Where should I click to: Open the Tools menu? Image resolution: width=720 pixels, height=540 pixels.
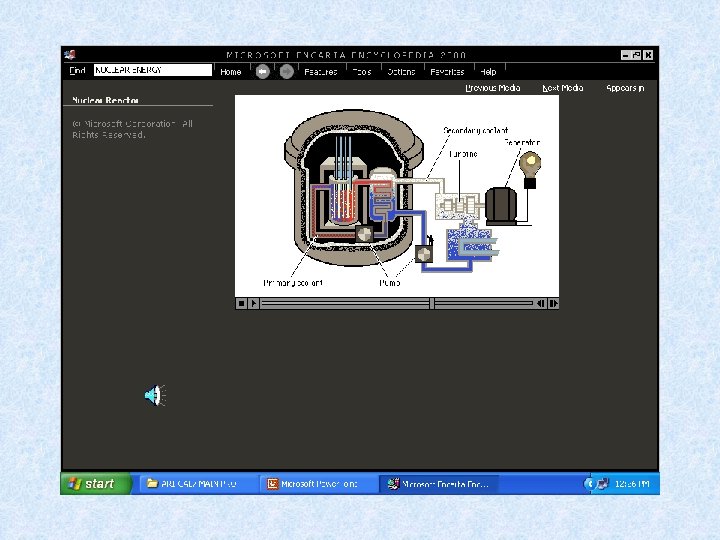click(362, 72)
